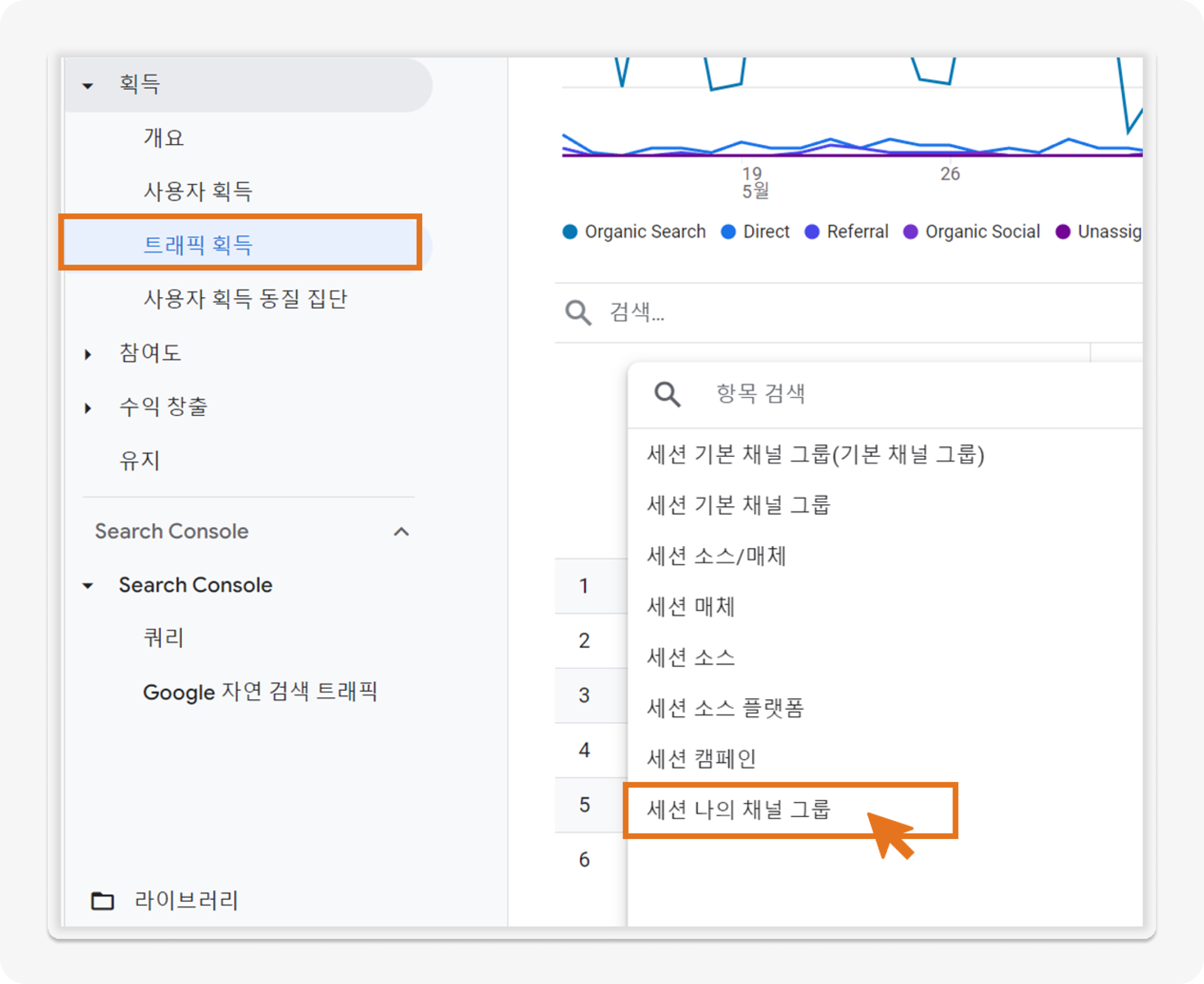
Task: Collapse the Search Console topic arrow
Action: point(88,585)
